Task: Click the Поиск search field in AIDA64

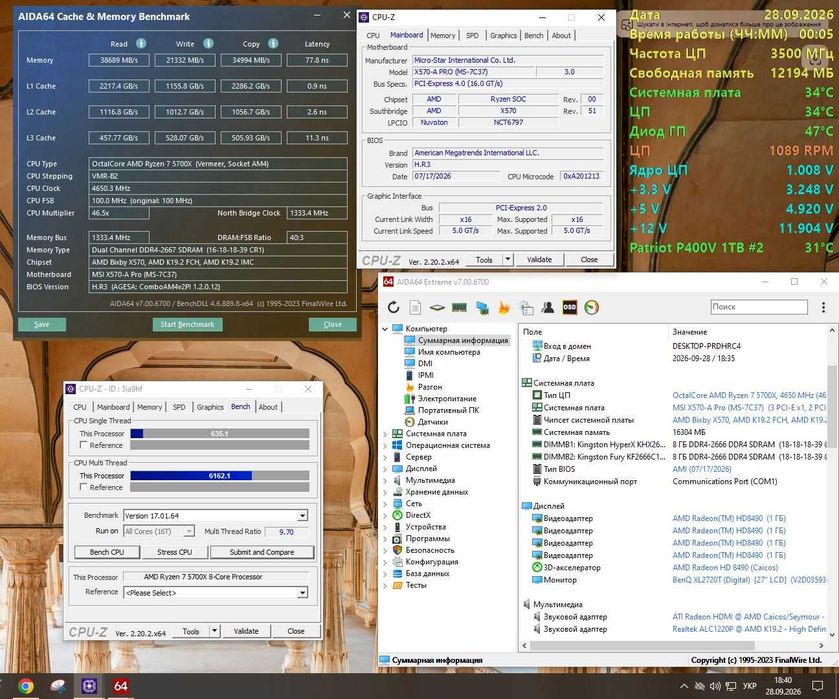Action: 759,307
